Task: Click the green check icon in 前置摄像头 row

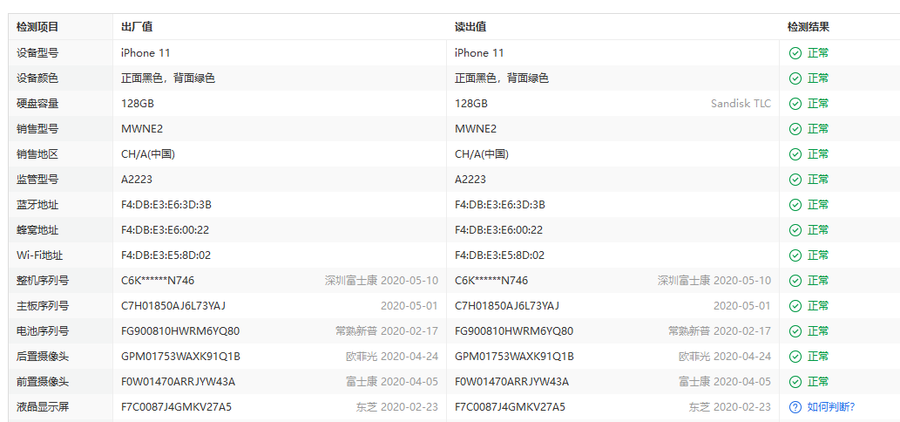Action: (795, 382)
